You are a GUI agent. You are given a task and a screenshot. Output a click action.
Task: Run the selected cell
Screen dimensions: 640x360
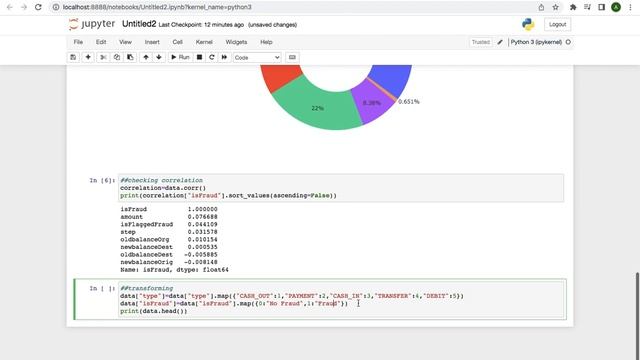180,58
